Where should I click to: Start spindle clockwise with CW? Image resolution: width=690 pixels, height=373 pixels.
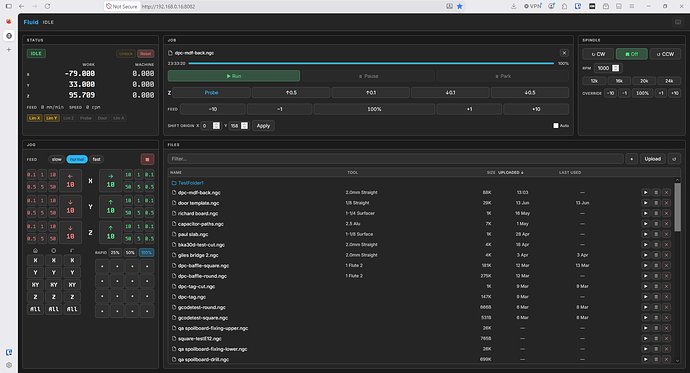[x=598, y=54]
